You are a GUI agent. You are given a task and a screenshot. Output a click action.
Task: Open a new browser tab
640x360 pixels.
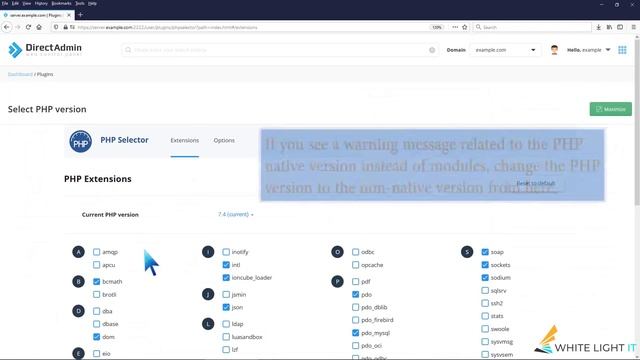(80, 15)
